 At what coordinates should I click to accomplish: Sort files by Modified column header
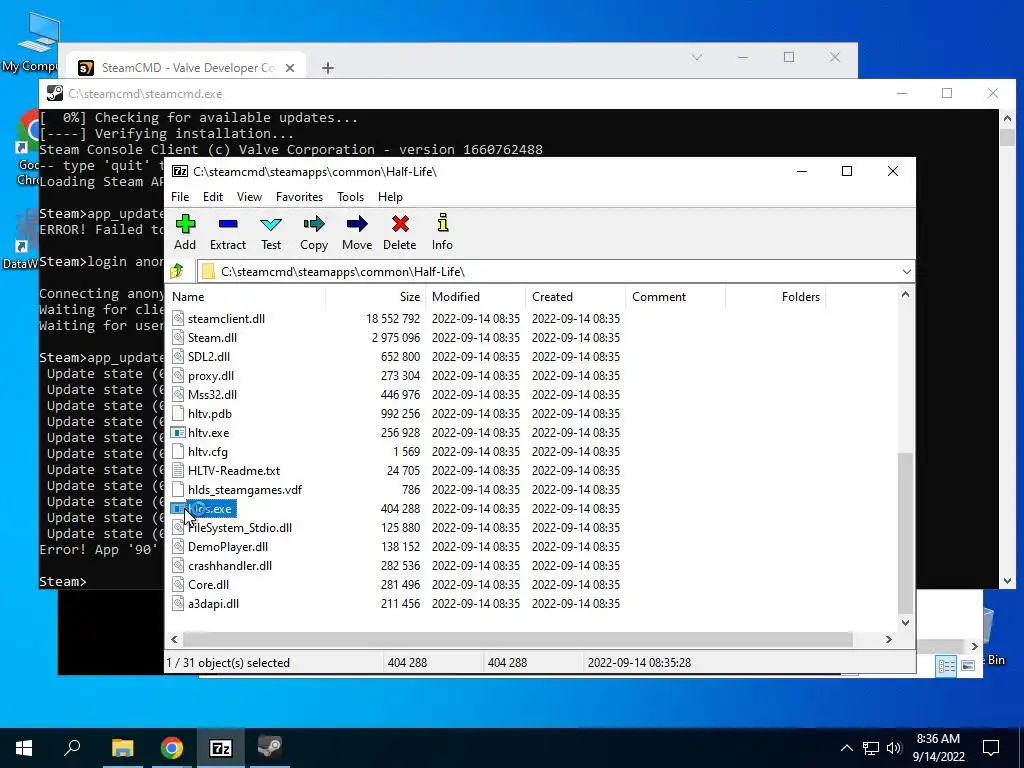(475, 296)
